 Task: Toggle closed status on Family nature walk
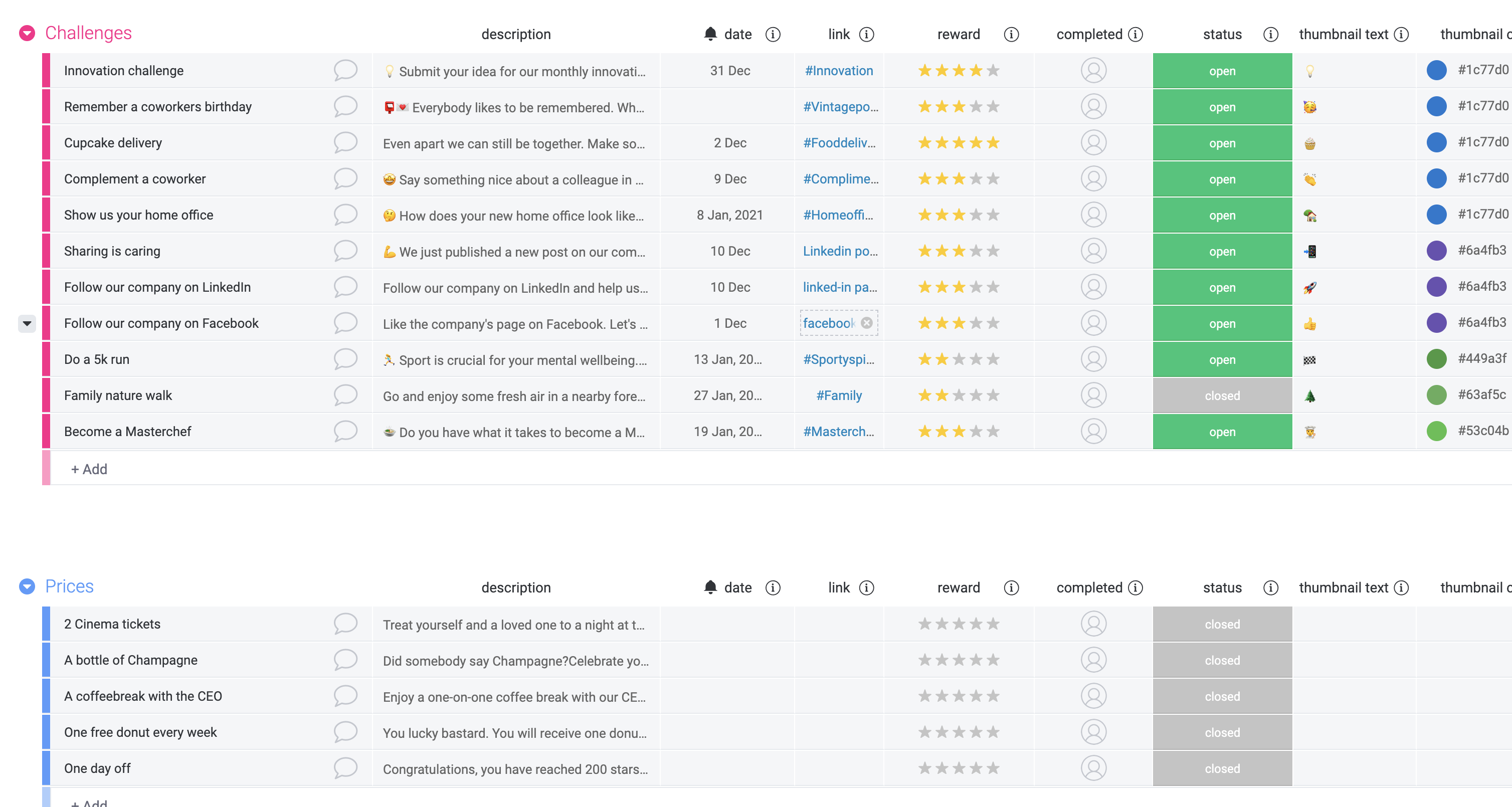[1222, 396]
